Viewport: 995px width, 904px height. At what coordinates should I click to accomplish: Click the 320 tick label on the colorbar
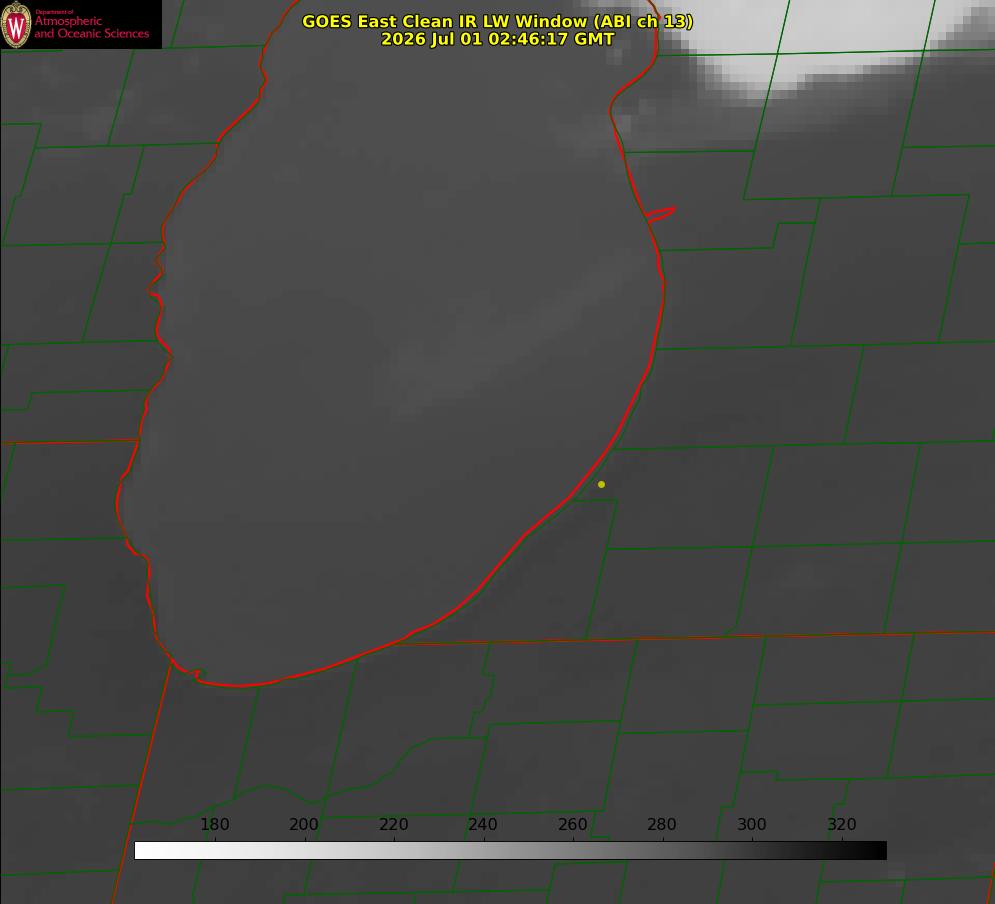point(842,824)
